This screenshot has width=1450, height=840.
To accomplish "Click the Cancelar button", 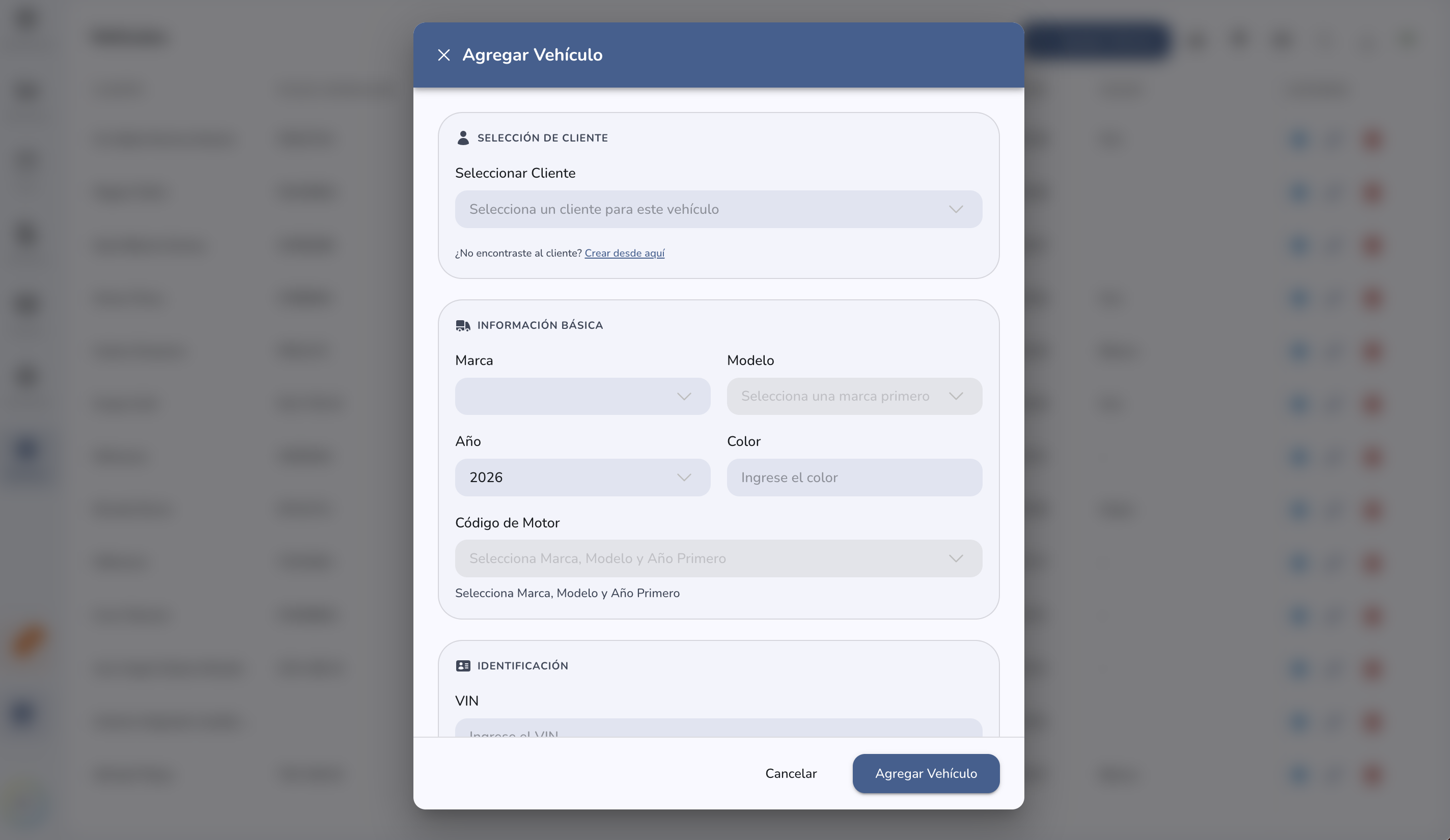I will pyautogui.click(x=791, y=774).
